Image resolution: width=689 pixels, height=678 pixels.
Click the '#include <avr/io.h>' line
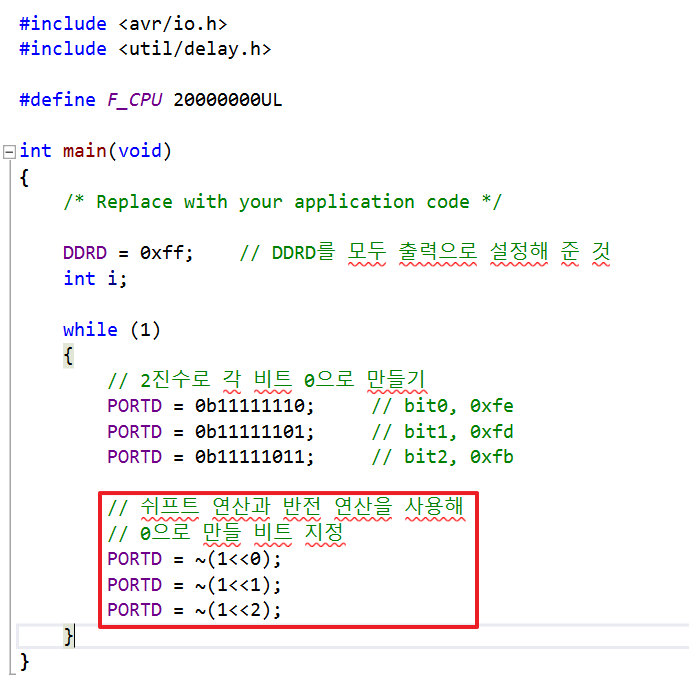point(123,24)
